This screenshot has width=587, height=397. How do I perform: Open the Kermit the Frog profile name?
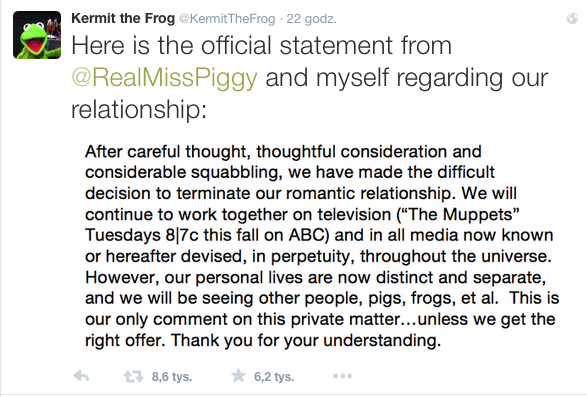click(x=123, y=18)
